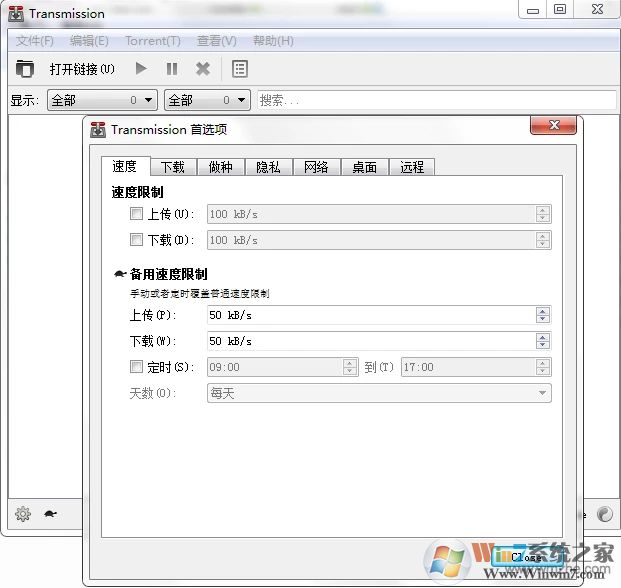Screen dimensions: 621x588
Task: Open the first 全部 filter dropdown
Action: pos(102,100)
